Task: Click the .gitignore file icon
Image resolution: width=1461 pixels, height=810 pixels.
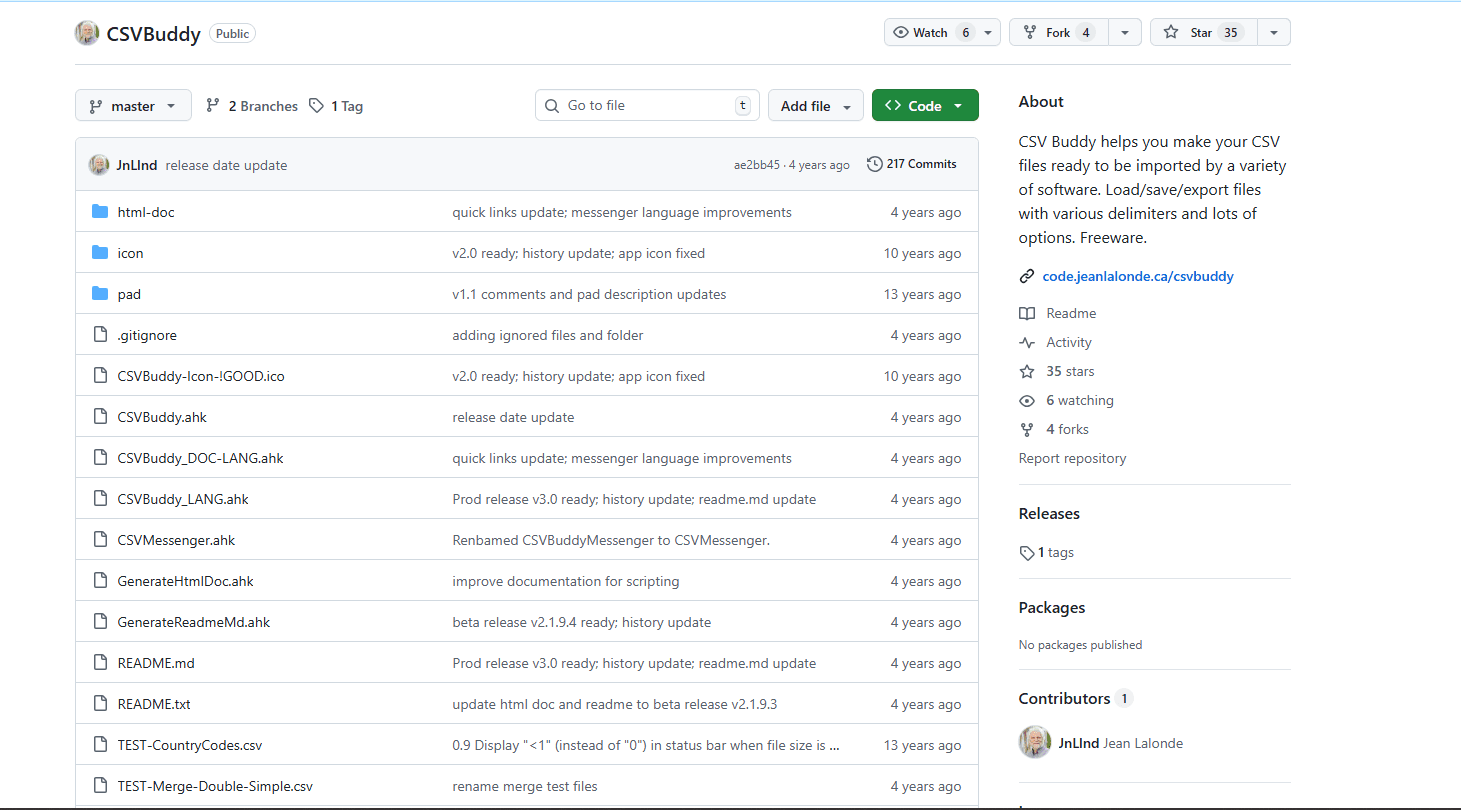Action: pyautogui.click(x=100, y=335)
